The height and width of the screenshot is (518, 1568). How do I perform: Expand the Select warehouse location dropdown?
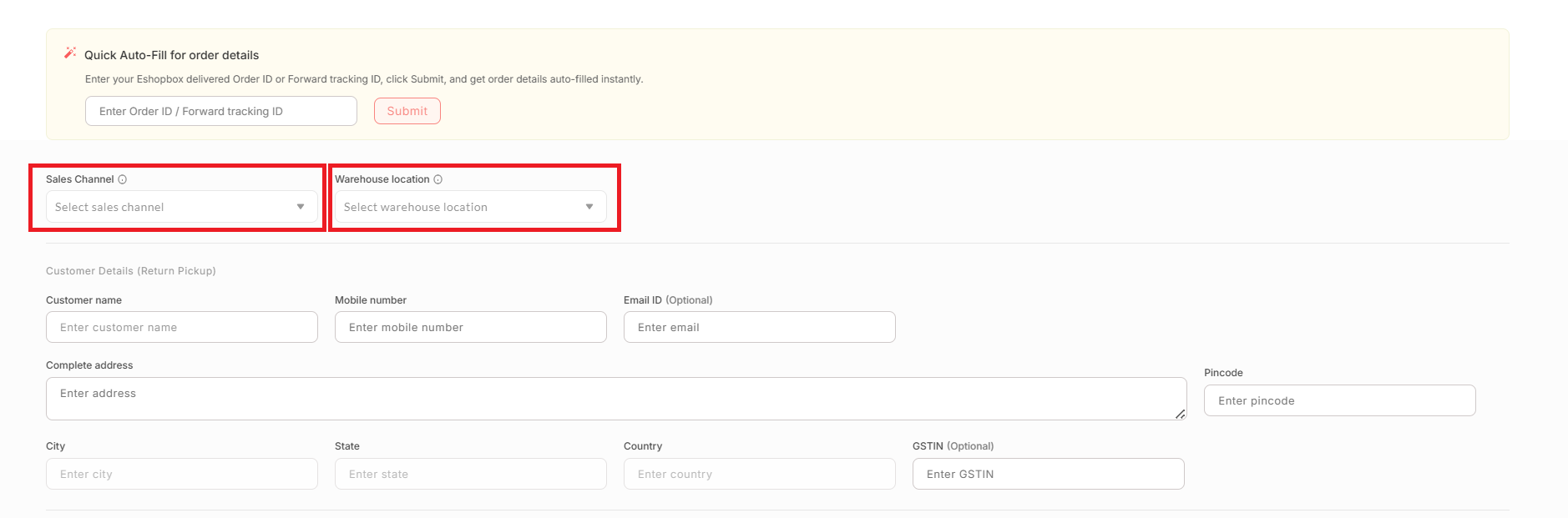click(459, 207)
